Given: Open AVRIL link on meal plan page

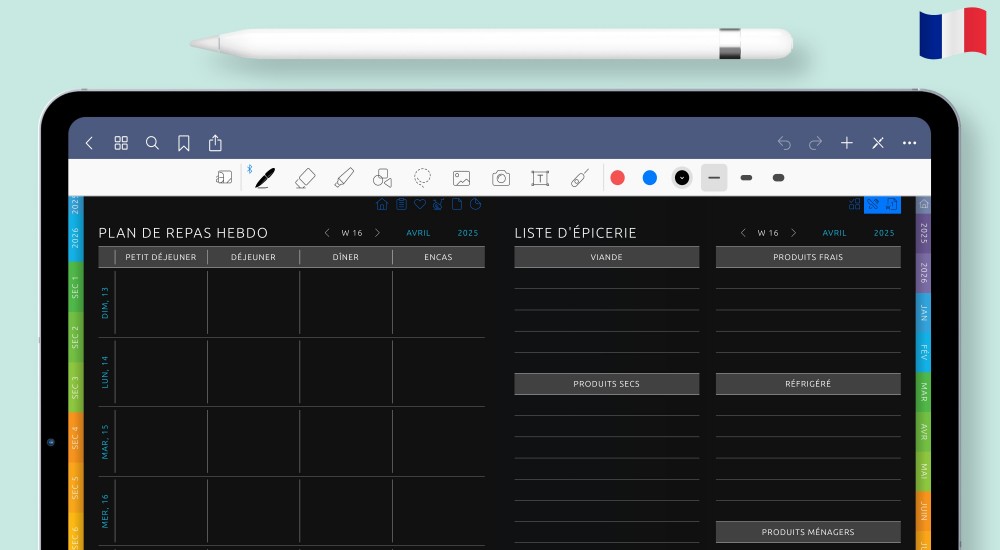Looking at the screenshot, I should [418, 233].
